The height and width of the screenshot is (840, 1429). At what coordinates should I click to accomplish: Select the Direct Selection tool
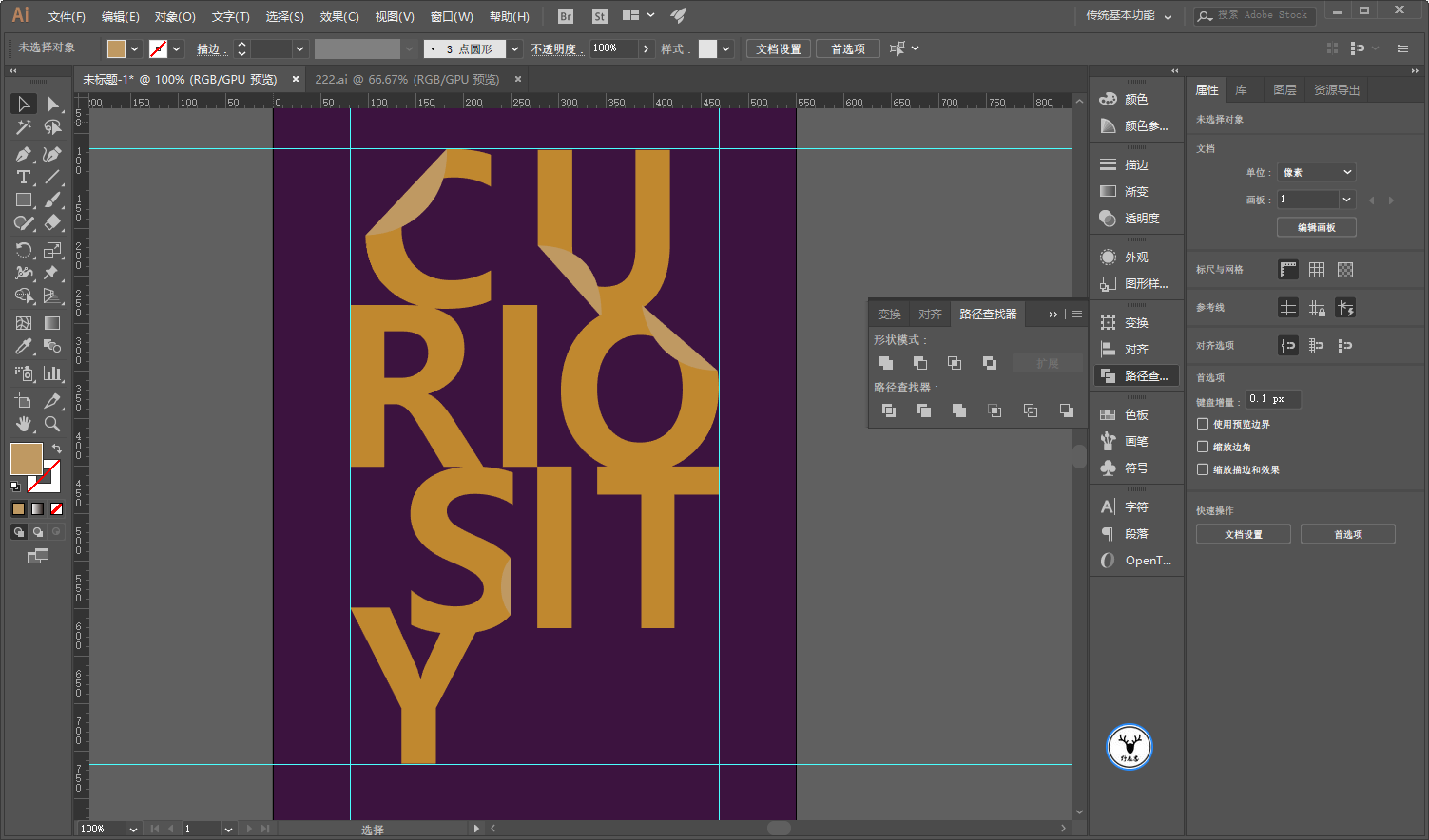(x=52, y=104)
